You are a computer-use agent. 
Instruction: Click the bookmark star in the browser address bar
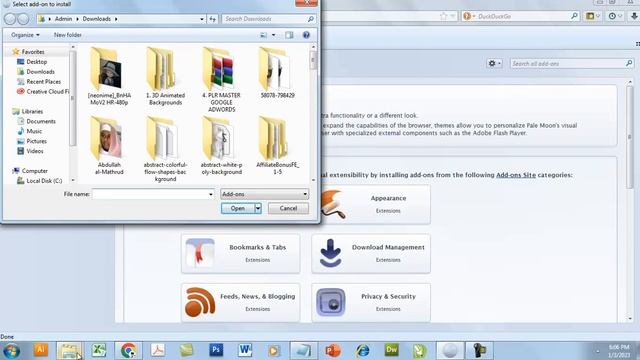coord(444,16)
